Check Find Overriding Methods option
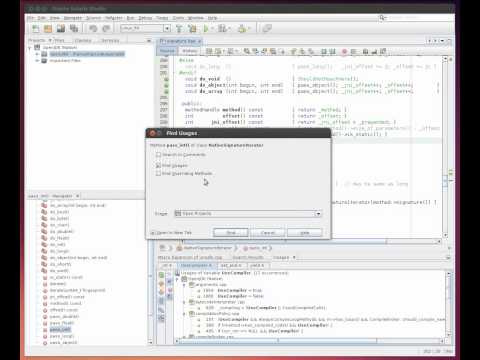 (x=158, y=173)
